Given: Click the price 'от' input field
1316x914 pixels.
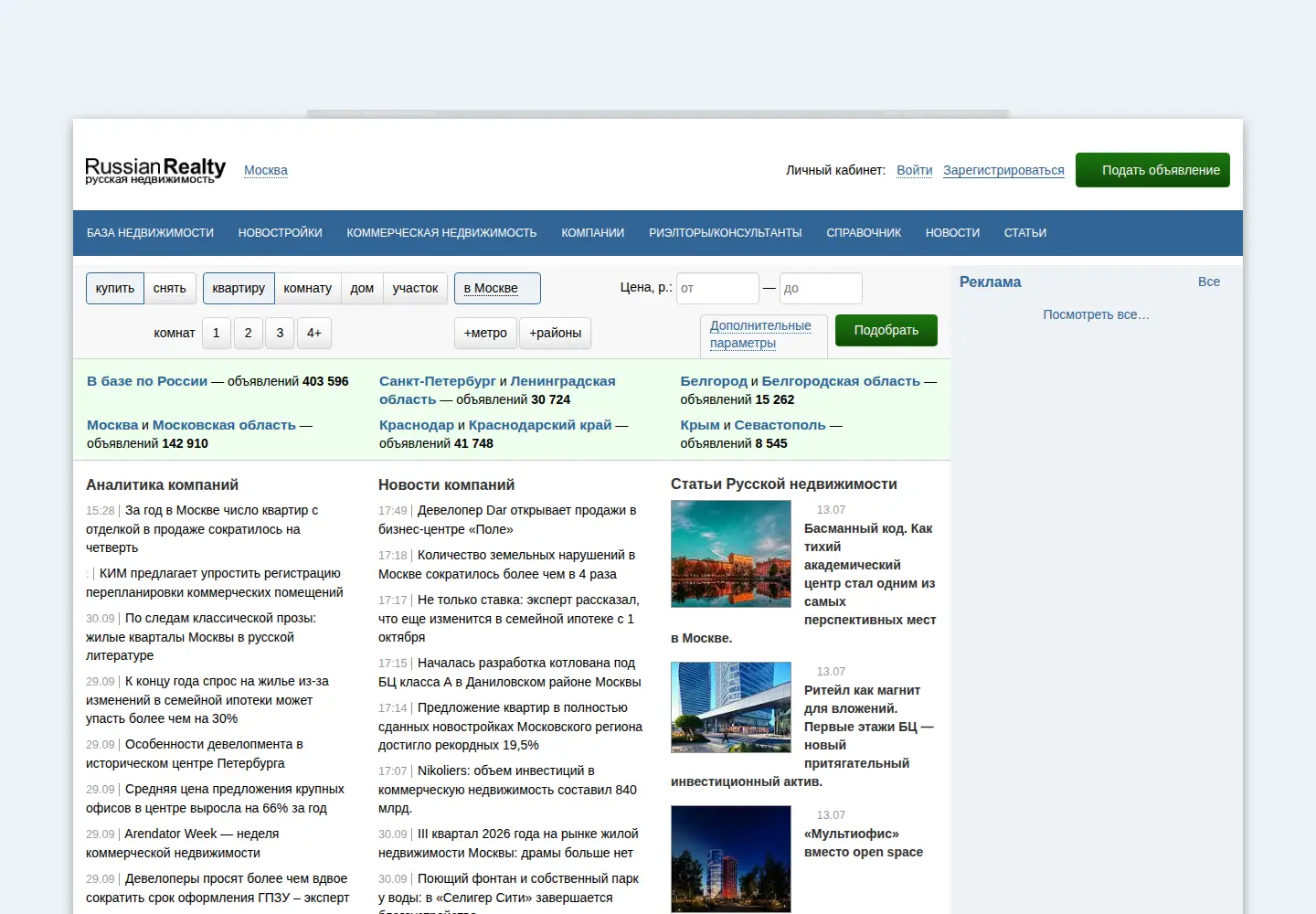Looking at the screenshot, I should click(x=717, y=288).
